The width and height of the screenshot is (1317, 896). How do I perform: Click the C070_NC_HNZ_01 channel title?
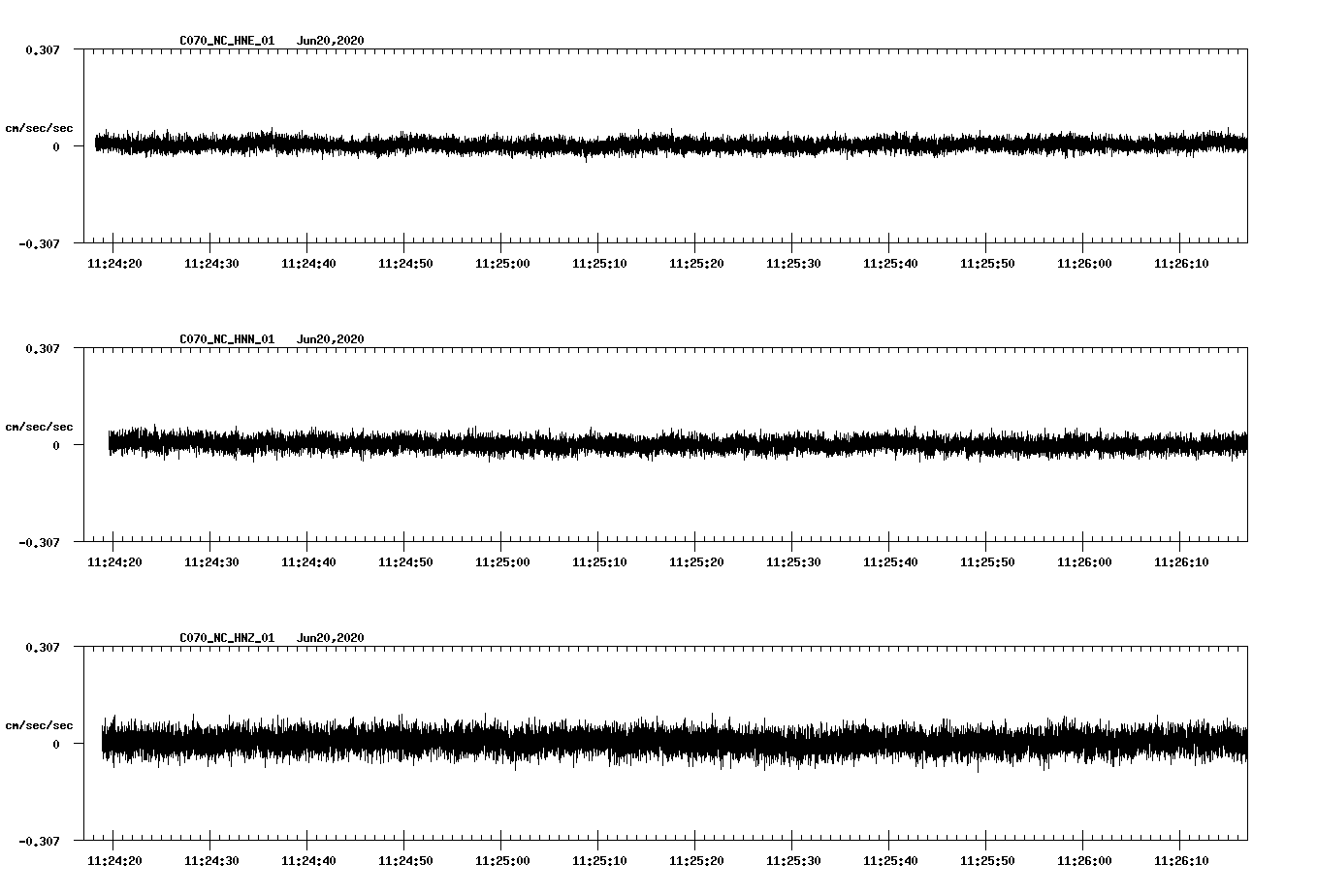227,638
